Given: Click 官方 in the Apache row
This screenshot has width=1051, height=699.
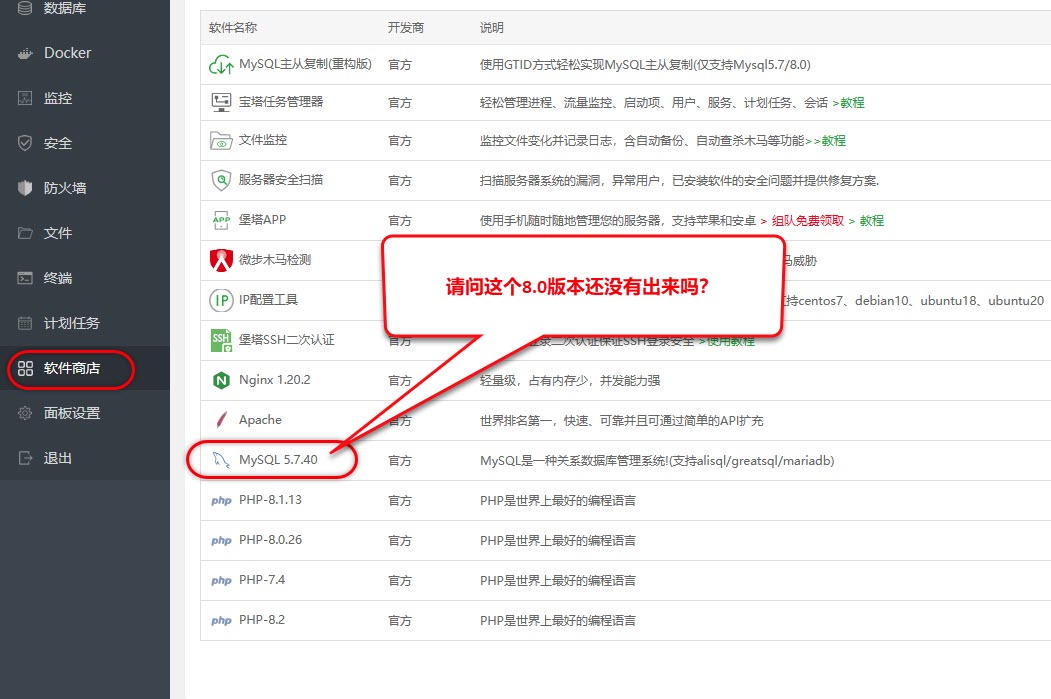Looking at the screenshot, I should pos(399,421).
